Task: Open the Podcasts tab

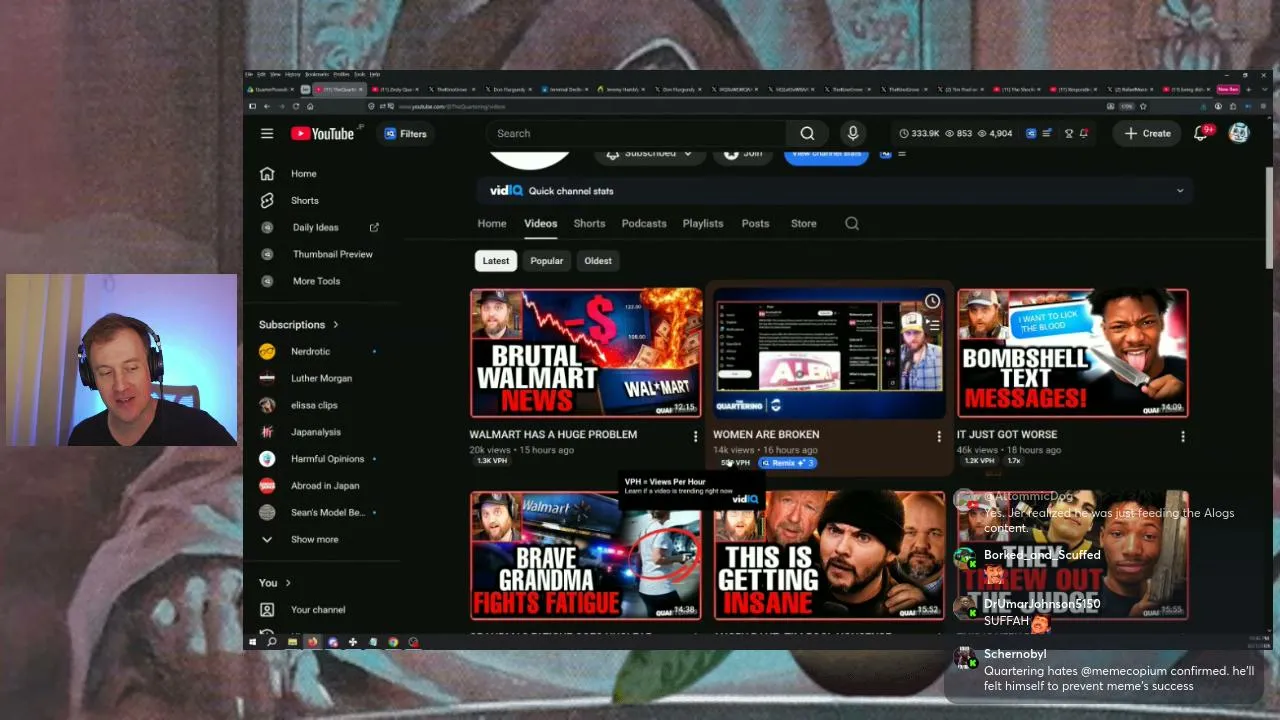Action: pos(644,224)
